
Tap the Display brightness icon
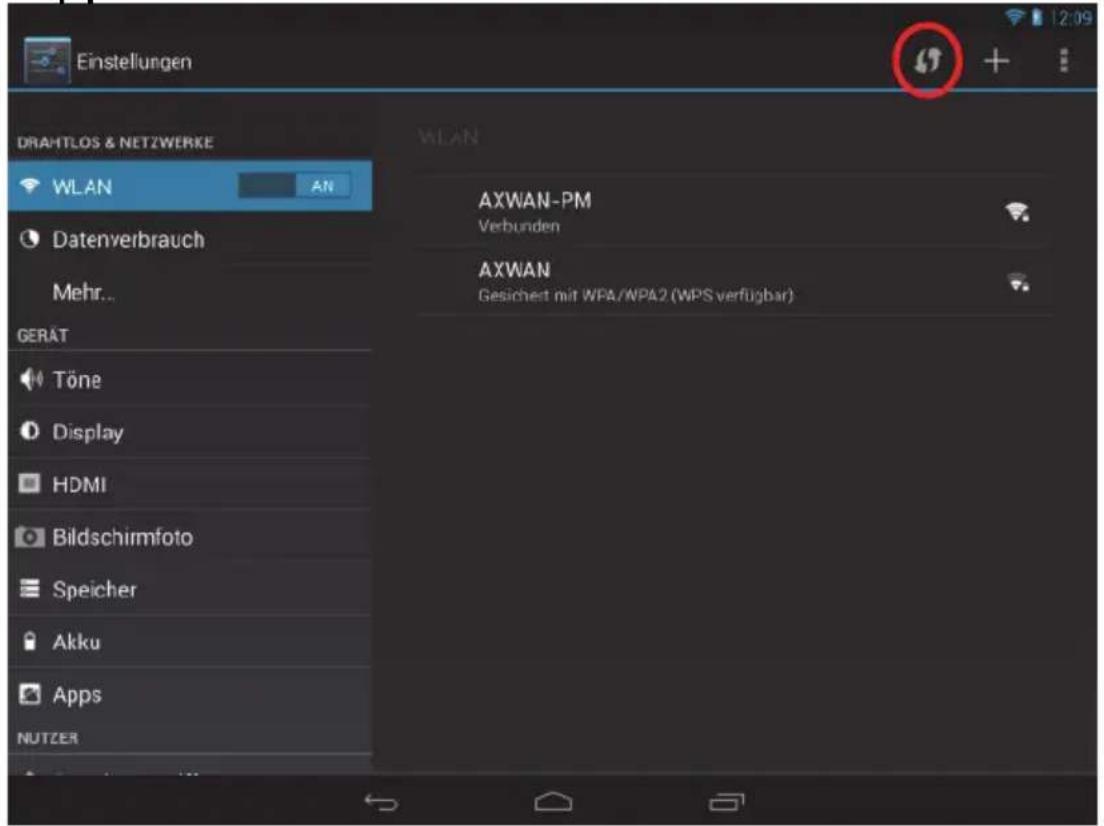click(30, 431)
